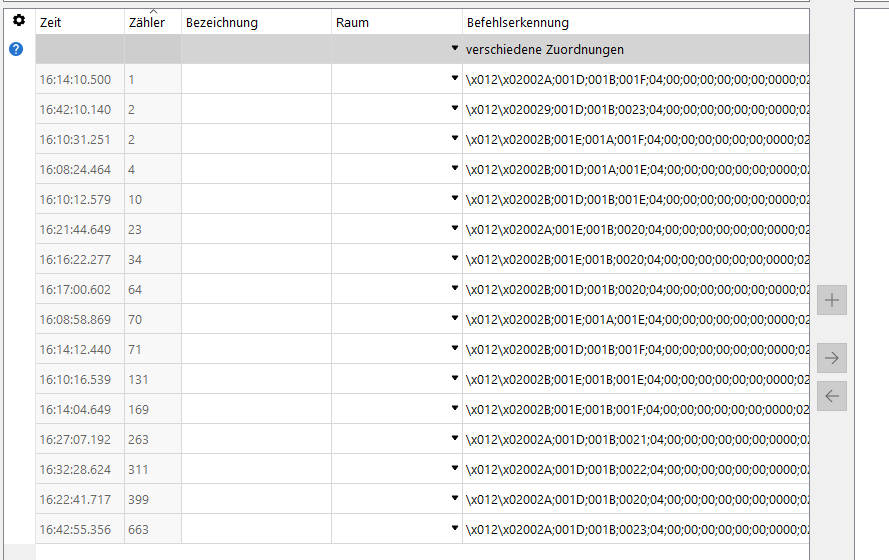This screenshot has width=889, height=560.
Task: Click the Bezeichnung column header
Action: (256, 22)
